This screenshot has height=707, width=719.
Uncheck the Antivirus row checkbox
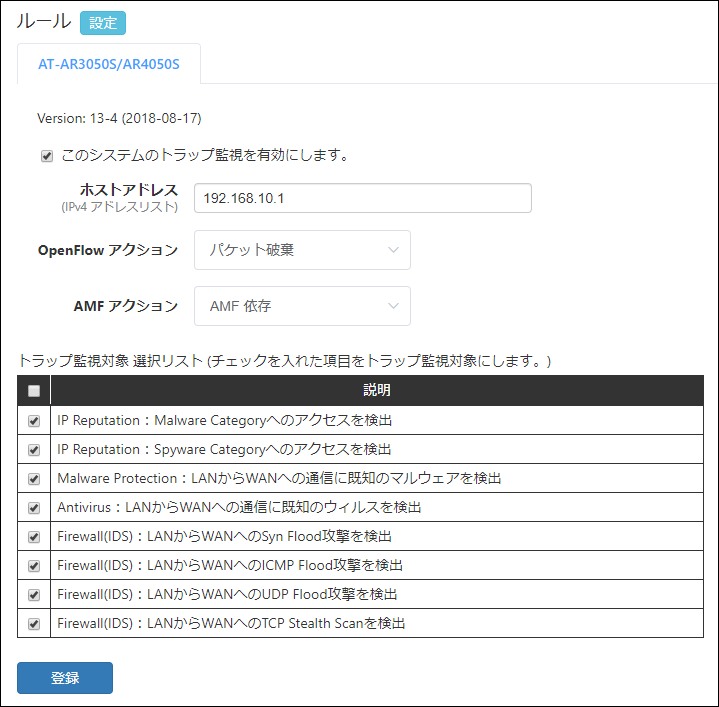34,508
